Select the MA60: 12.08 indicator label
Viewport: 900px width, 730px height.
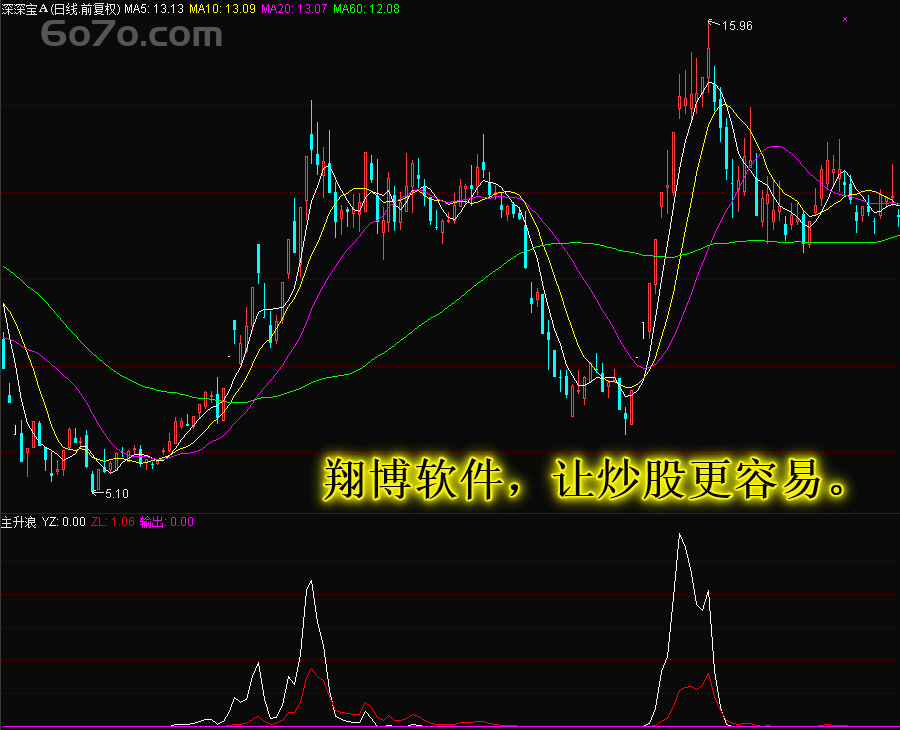366,9
